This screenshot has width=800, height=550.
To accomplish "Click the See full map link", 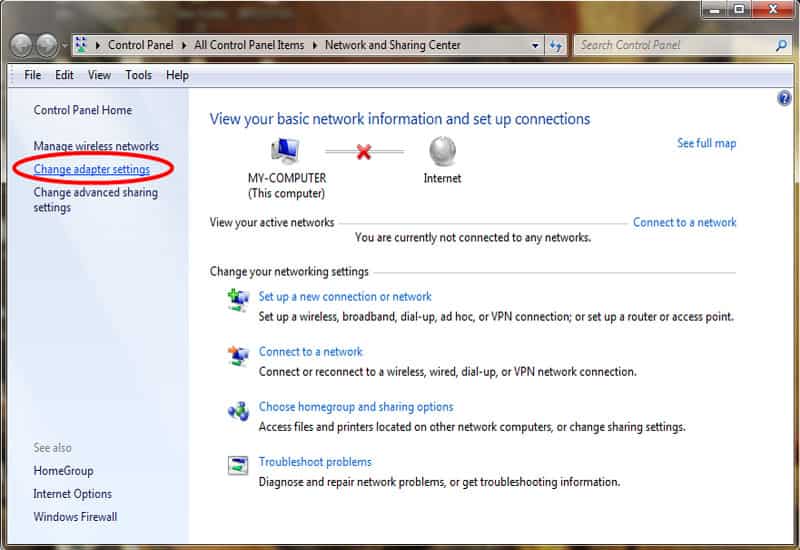I will [x=706, y=143].
